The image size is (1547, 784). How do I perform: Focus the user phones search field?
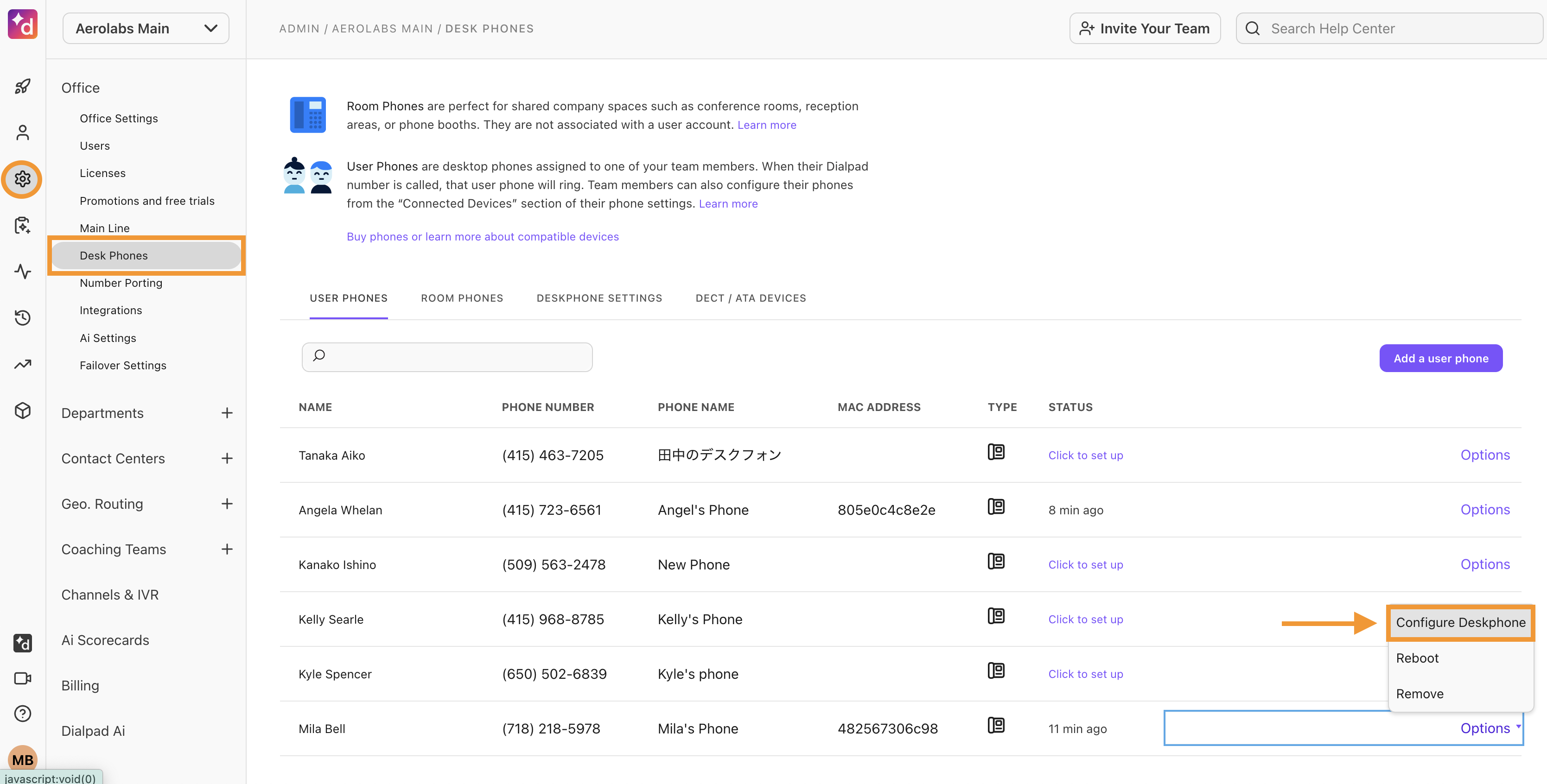click(x=447, y=357)
